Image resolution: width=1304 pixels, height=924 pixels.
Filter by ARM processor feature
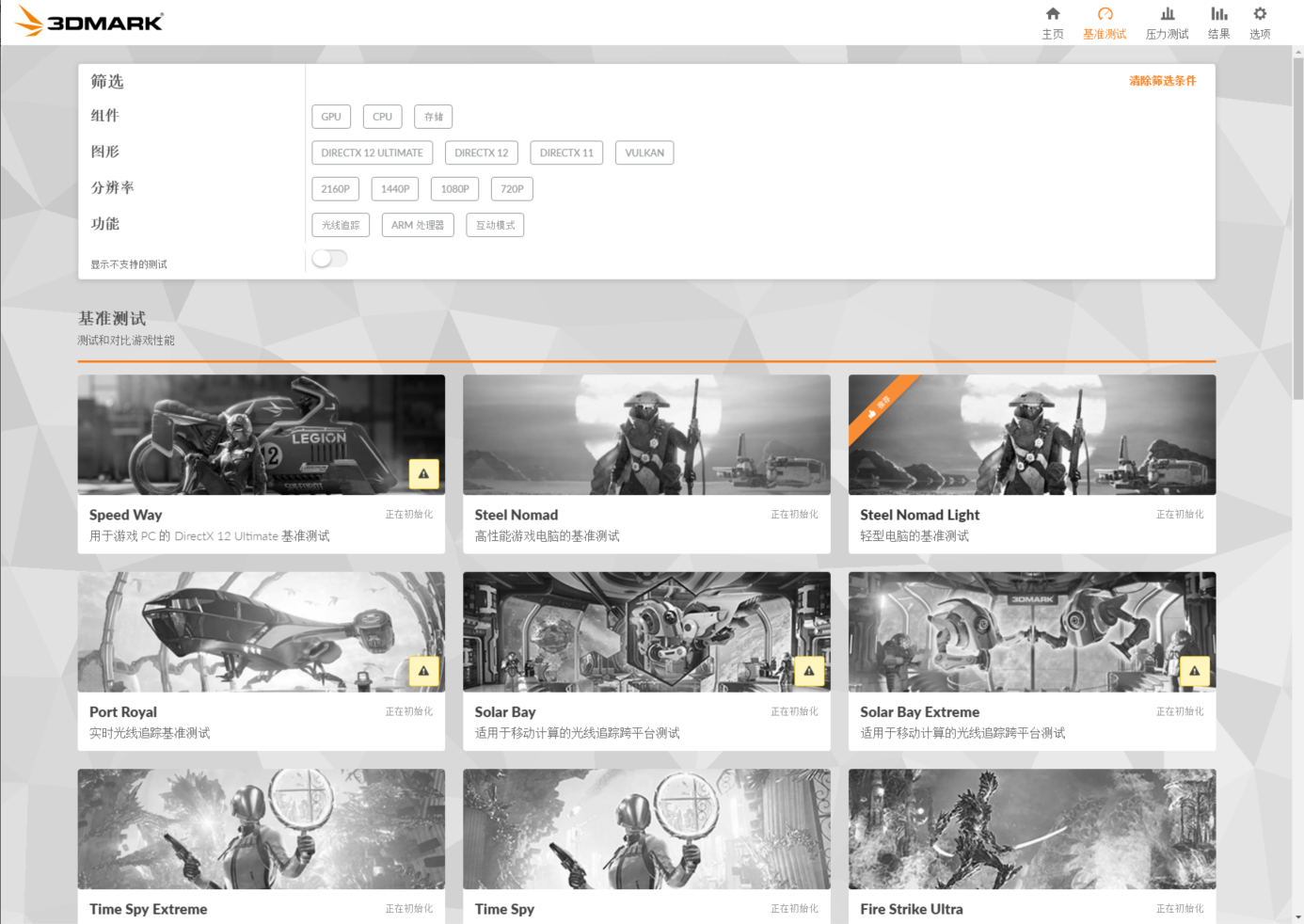click(x=418, y=225)
